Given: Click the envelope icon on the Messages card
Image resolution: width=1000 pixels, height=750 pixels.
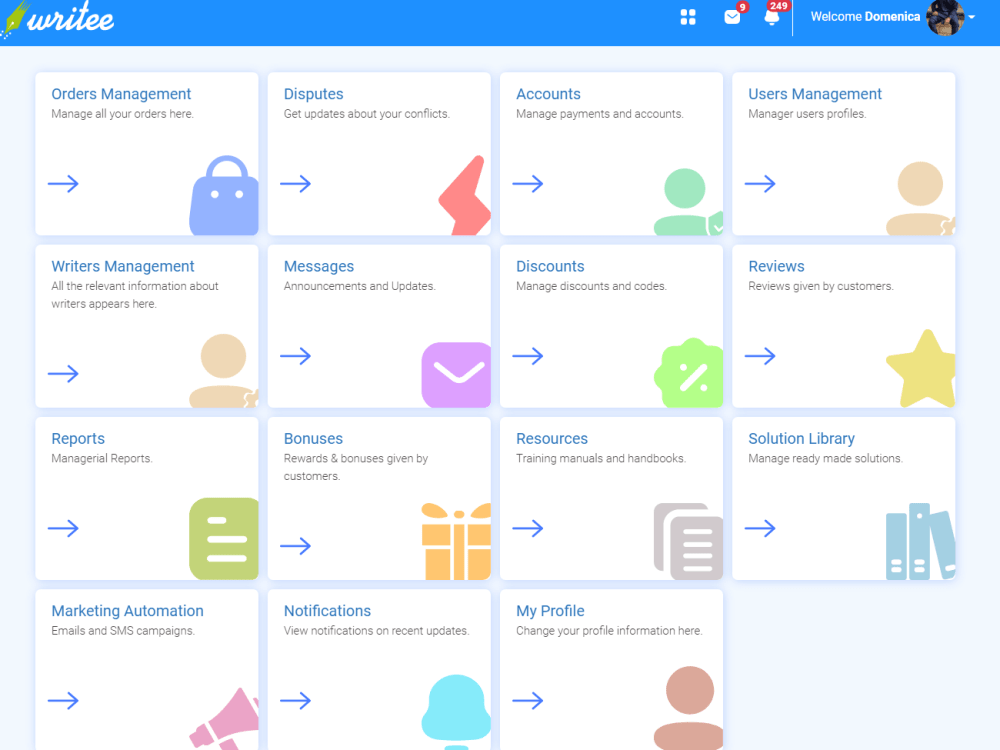Looking at the screenshot, I should [456, 375].
